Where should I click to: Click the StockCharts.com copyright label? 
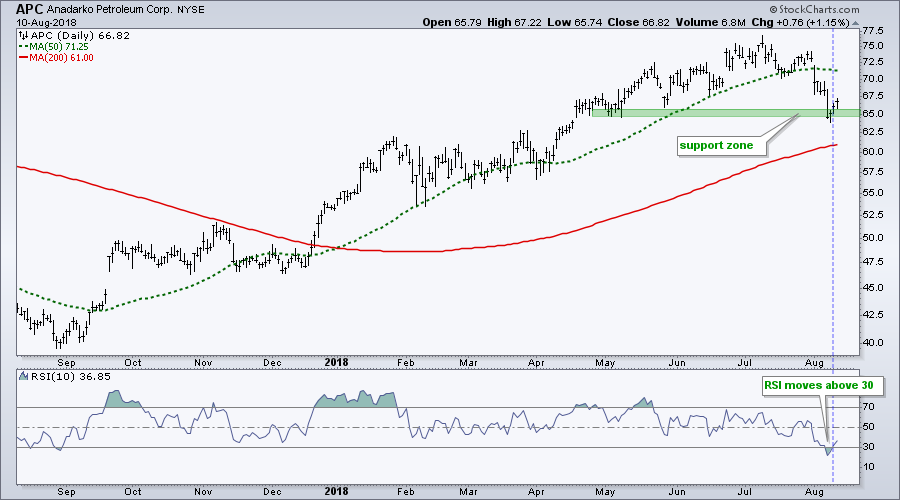814,9
